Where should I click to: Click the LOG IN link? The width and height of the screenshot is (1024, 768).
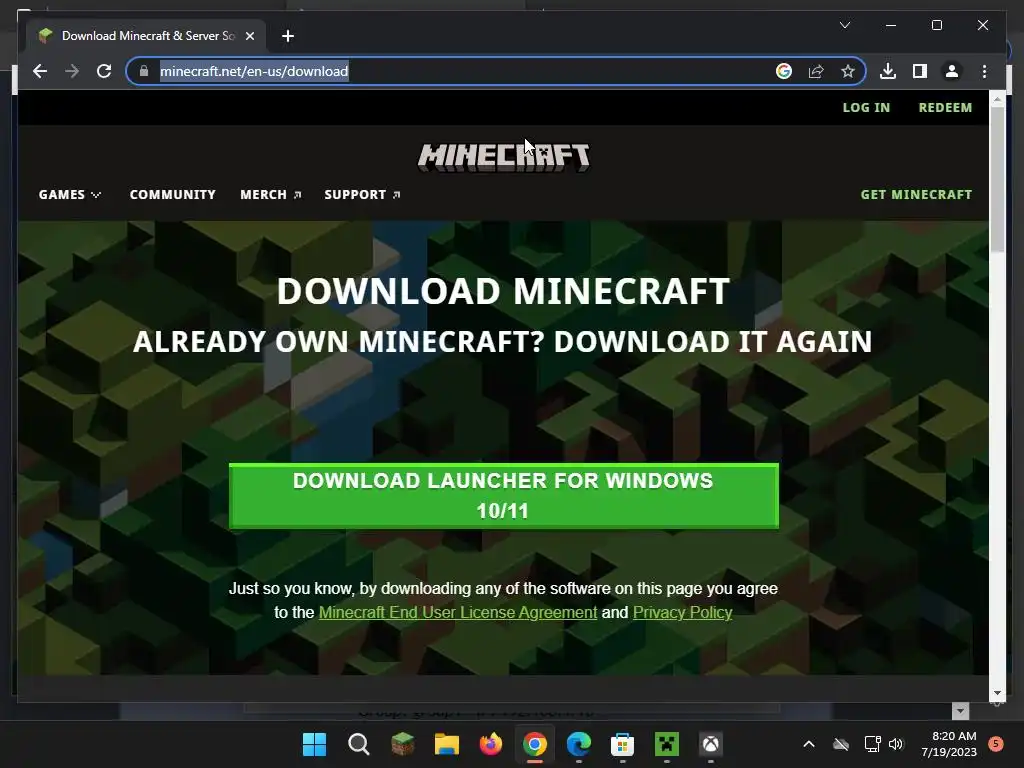[x=866, y=107]
